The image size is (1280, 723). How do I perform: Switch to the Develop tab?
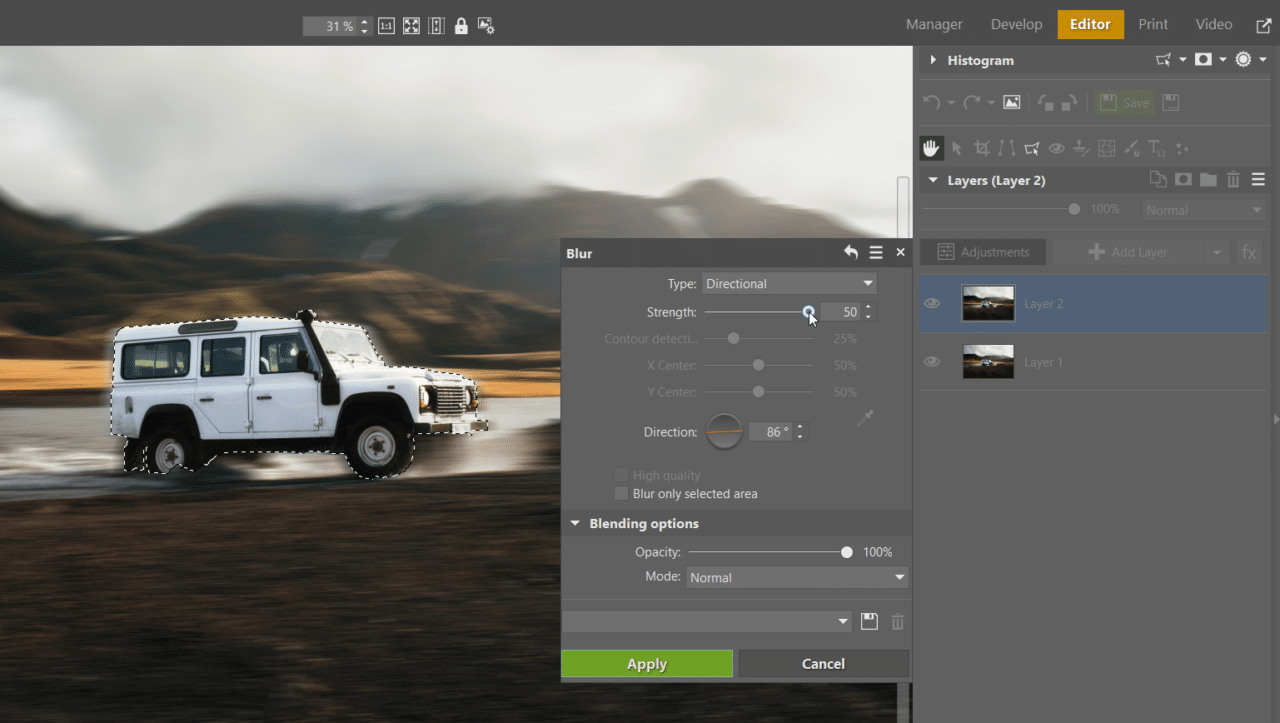(1016, 24)
